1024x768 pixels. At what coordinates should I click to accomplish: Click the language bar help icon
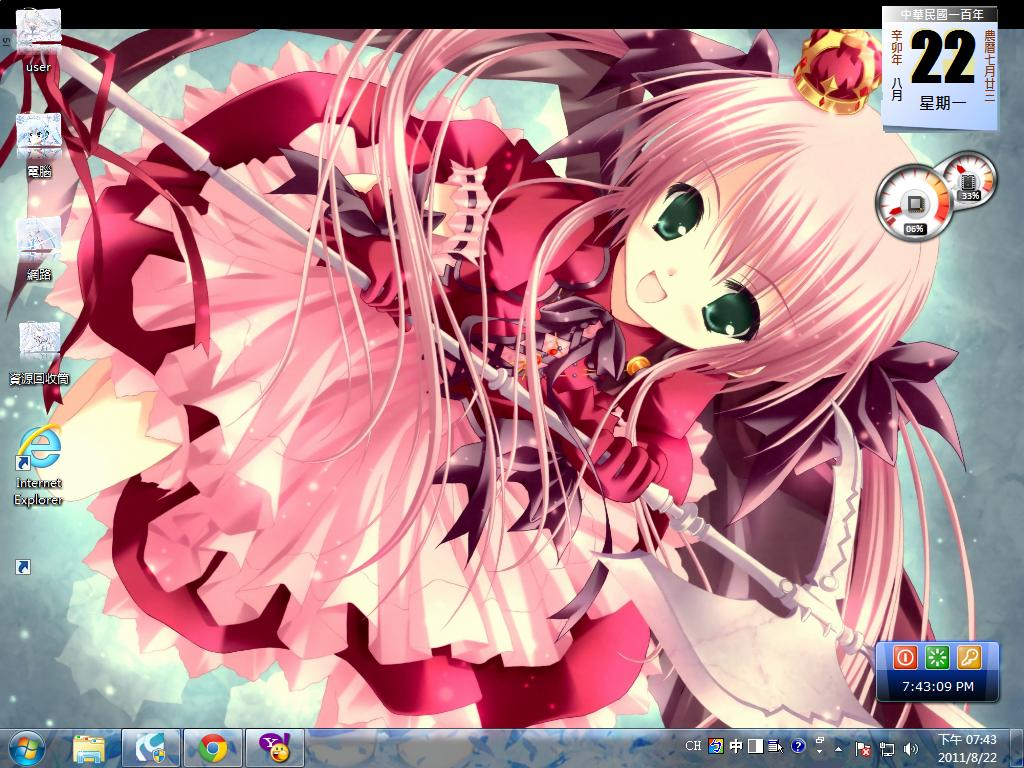[x=798, y=745]
